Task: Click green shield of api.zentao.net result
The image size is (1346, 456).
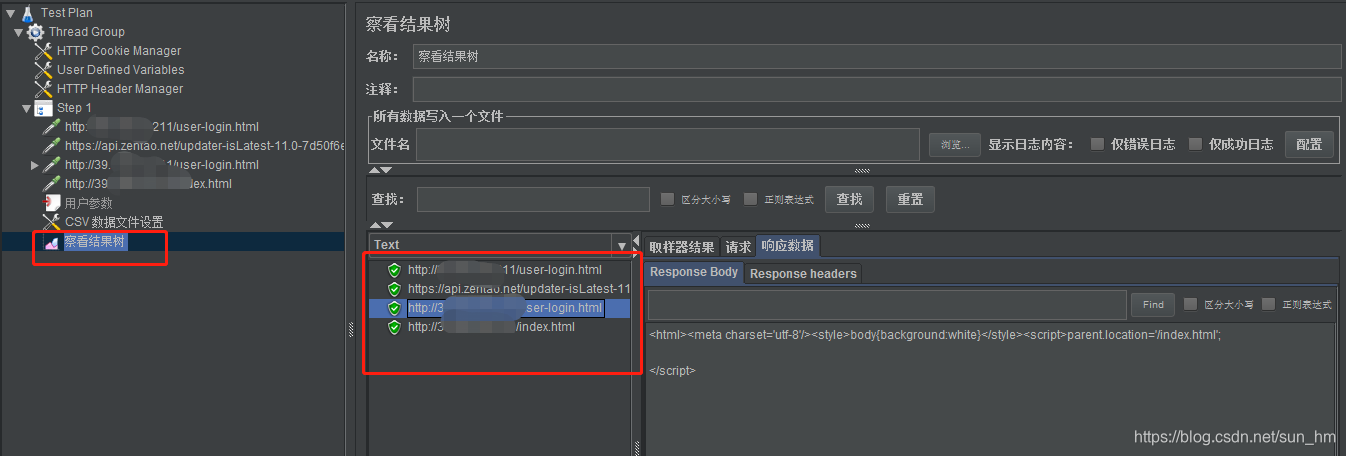Action: tap(394, 289)
